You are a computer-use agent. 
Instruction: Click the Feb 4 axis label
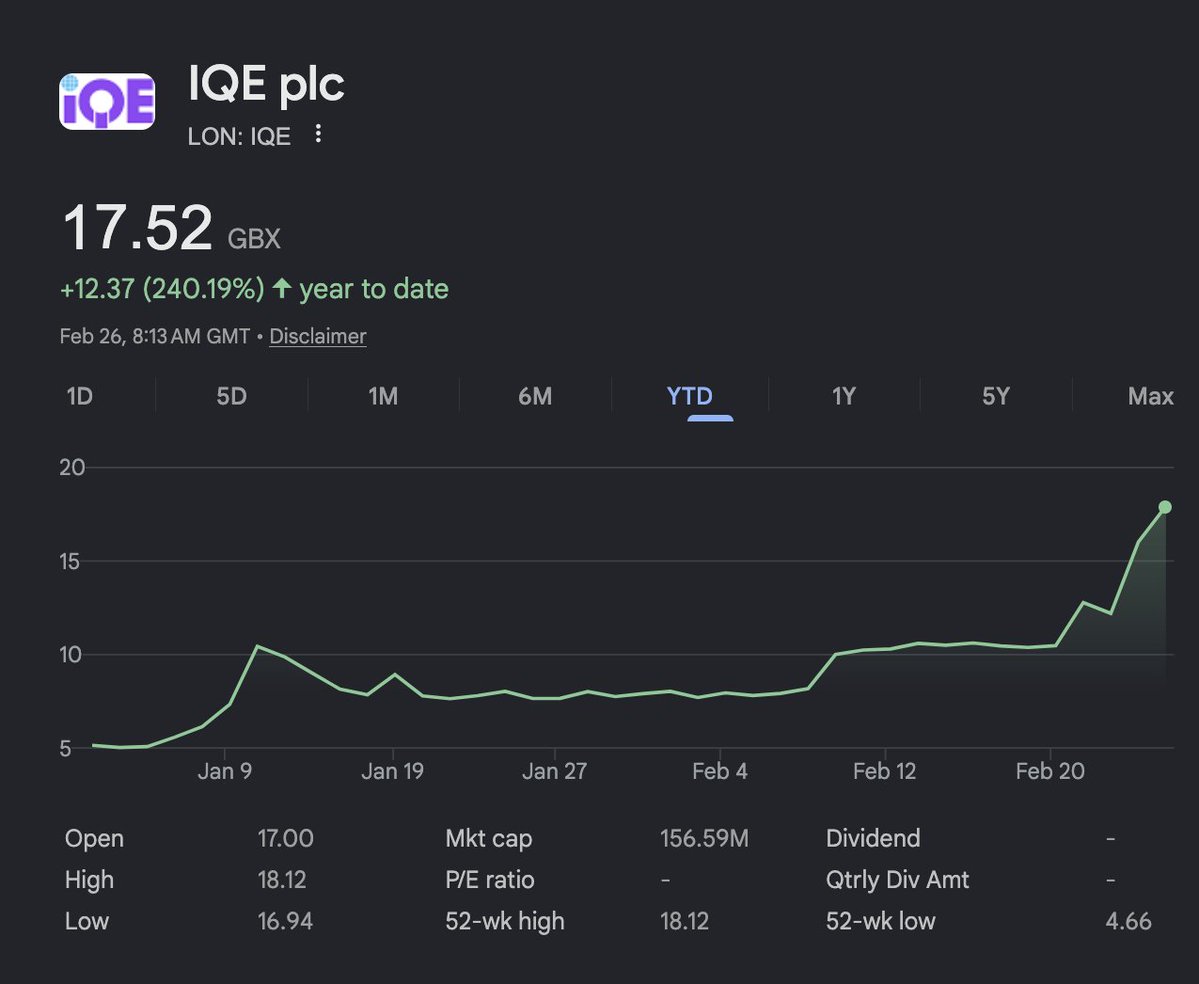click(720, 771)
